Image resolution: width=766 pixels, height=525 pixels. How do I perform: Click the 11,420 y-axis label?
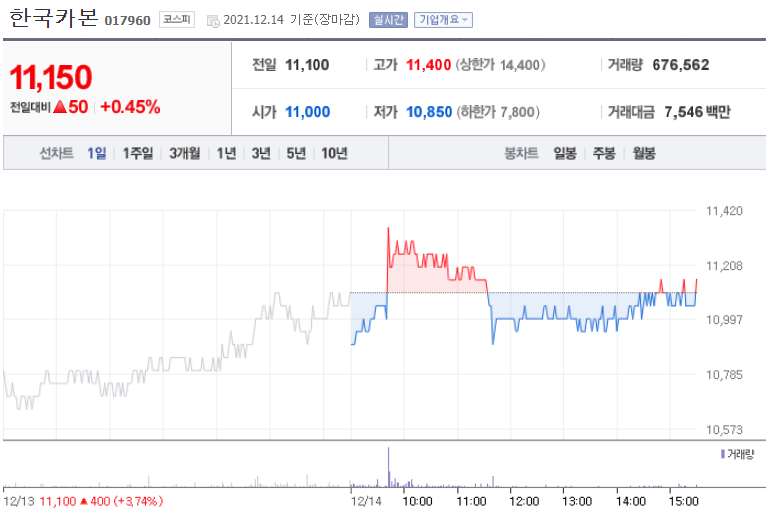724,211
